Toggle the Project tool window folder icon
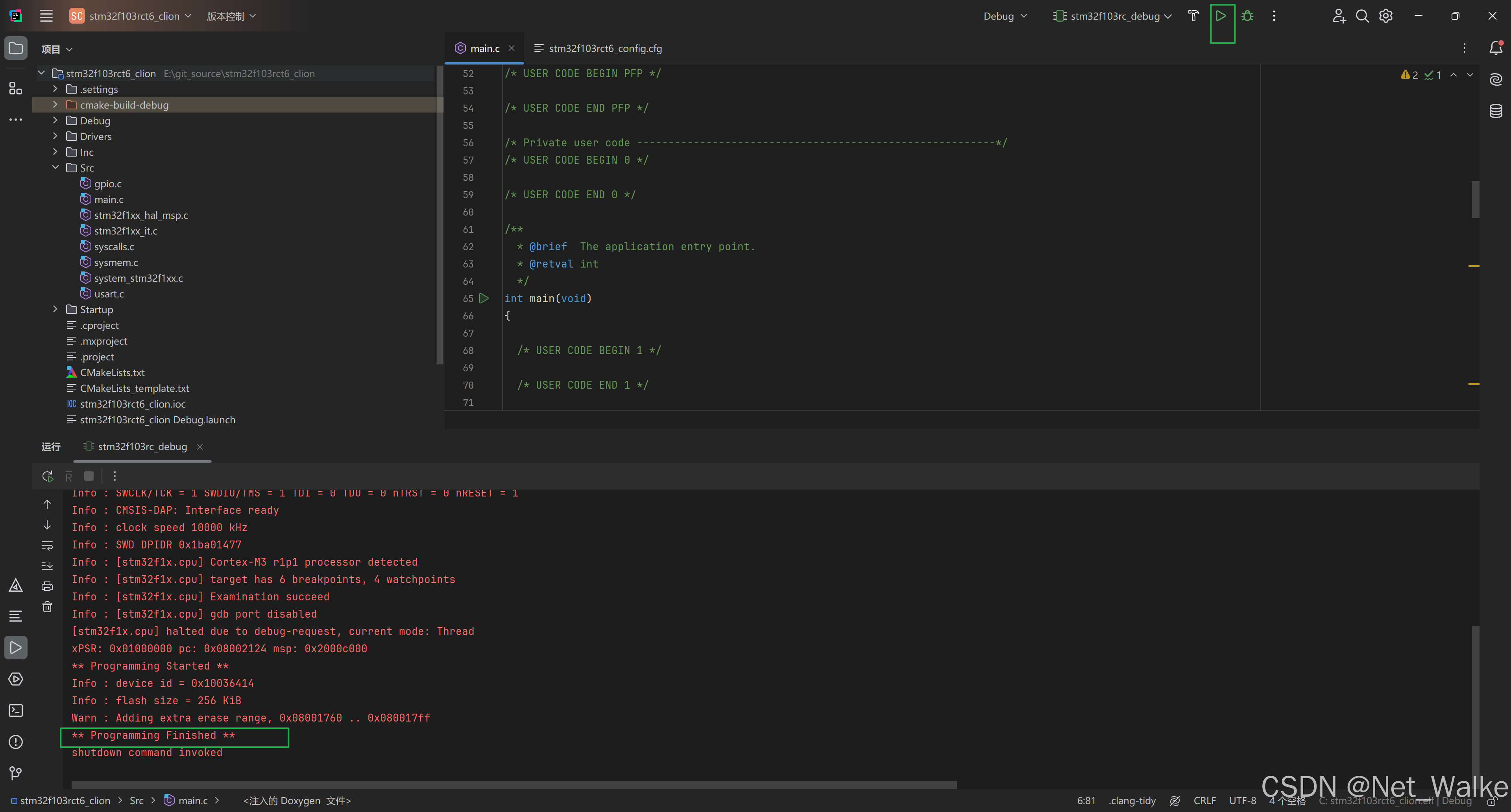Image resolution: width=1511 pixels, height=812 pixels. [16, 48]
